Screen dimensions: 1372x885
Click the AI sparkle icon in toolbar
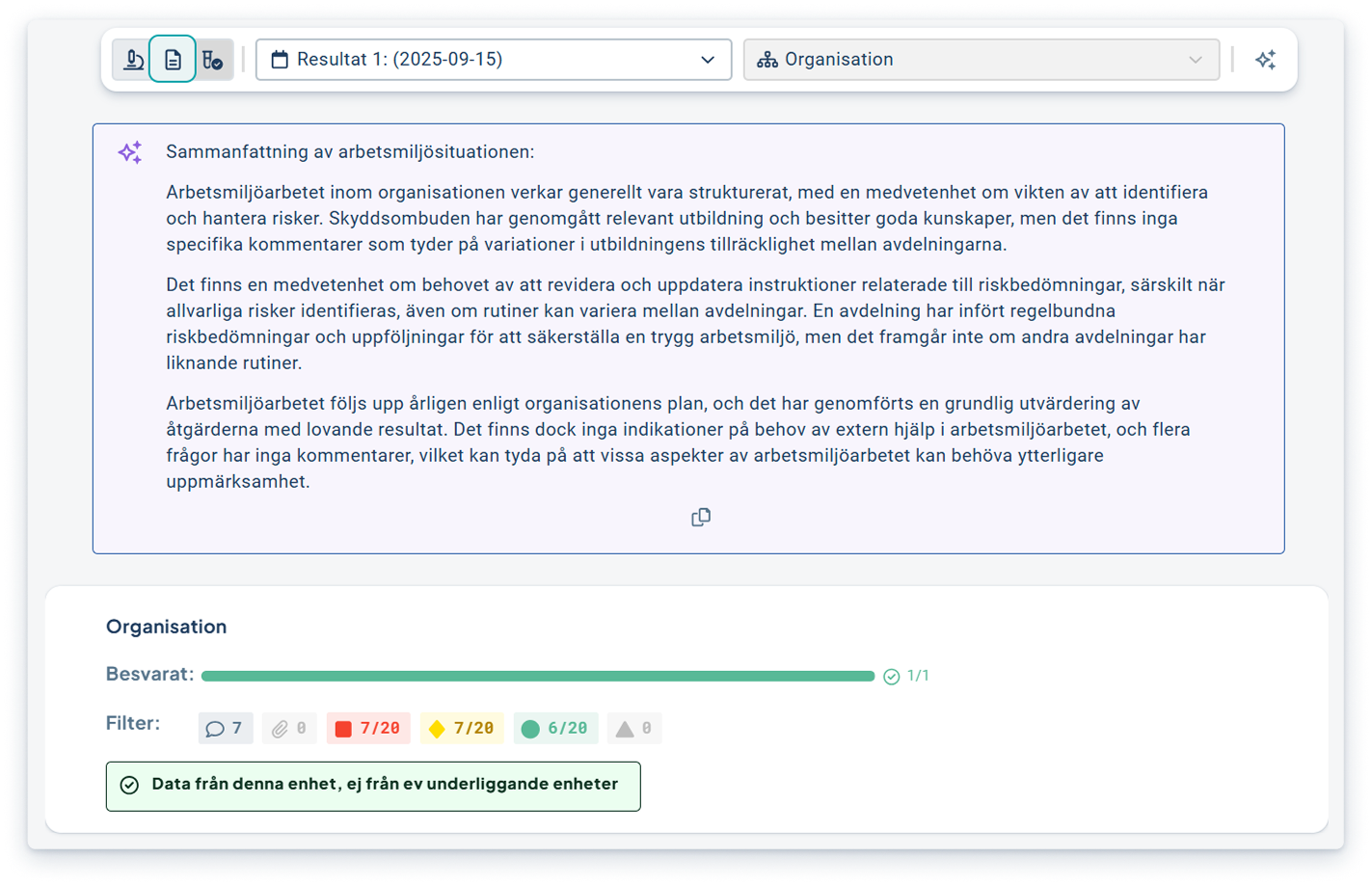1265,60
